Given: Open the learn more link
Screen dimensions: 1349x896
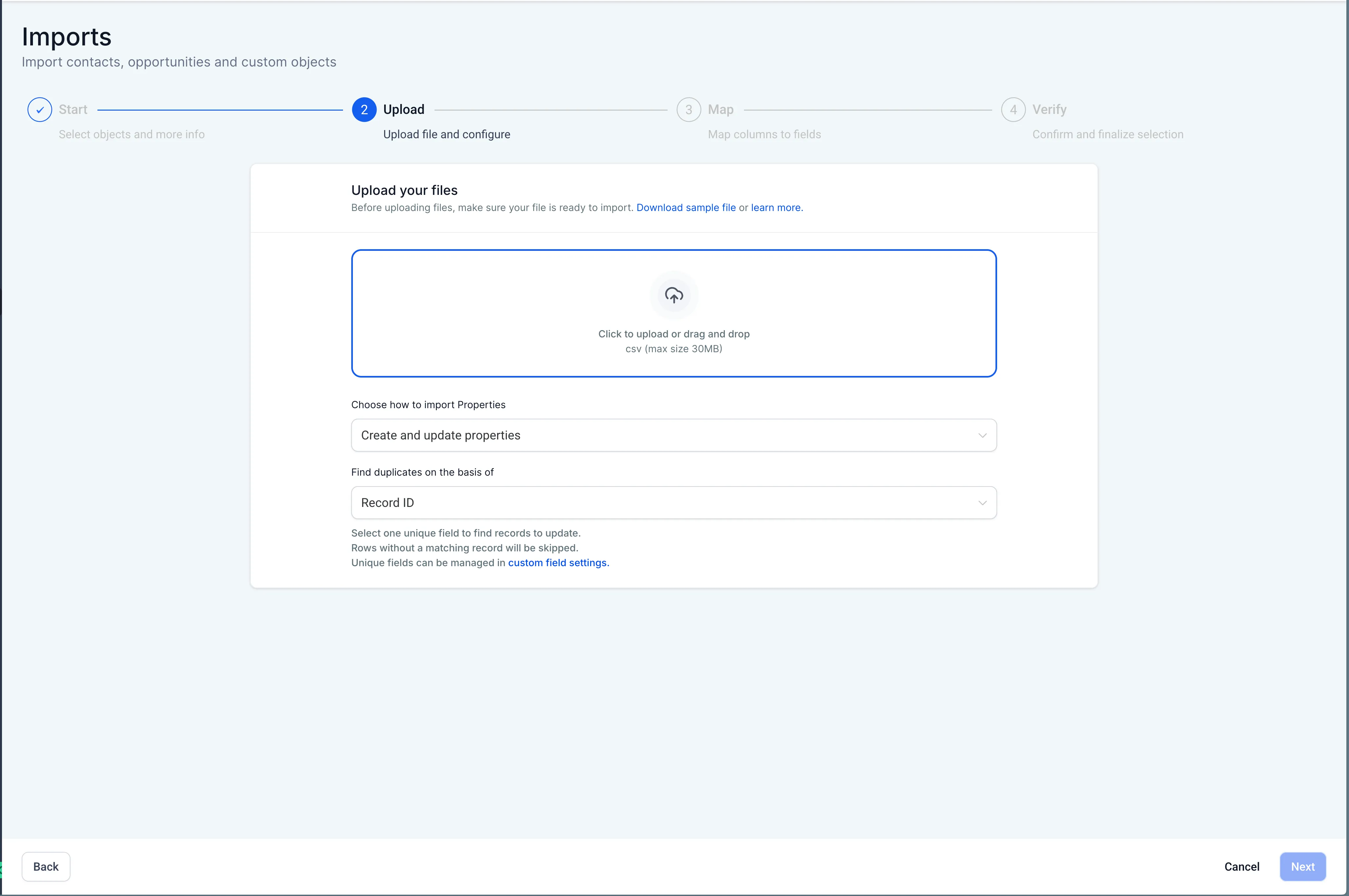Looking at the screenshot, I should click(x=776, y=207).
